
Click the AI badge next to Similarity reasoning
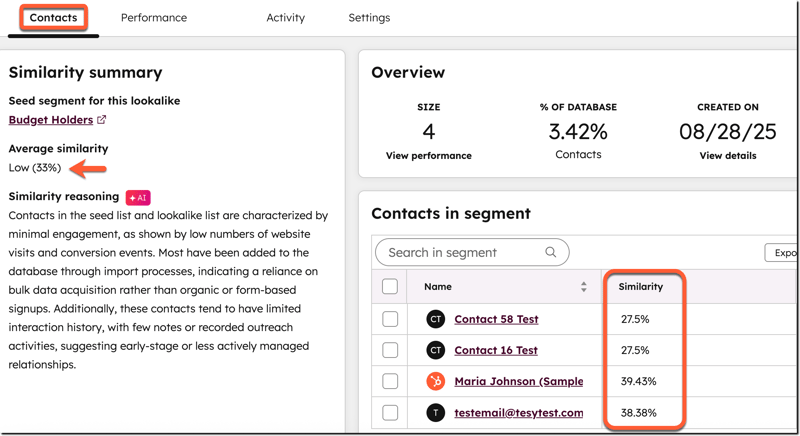[138, 198]
